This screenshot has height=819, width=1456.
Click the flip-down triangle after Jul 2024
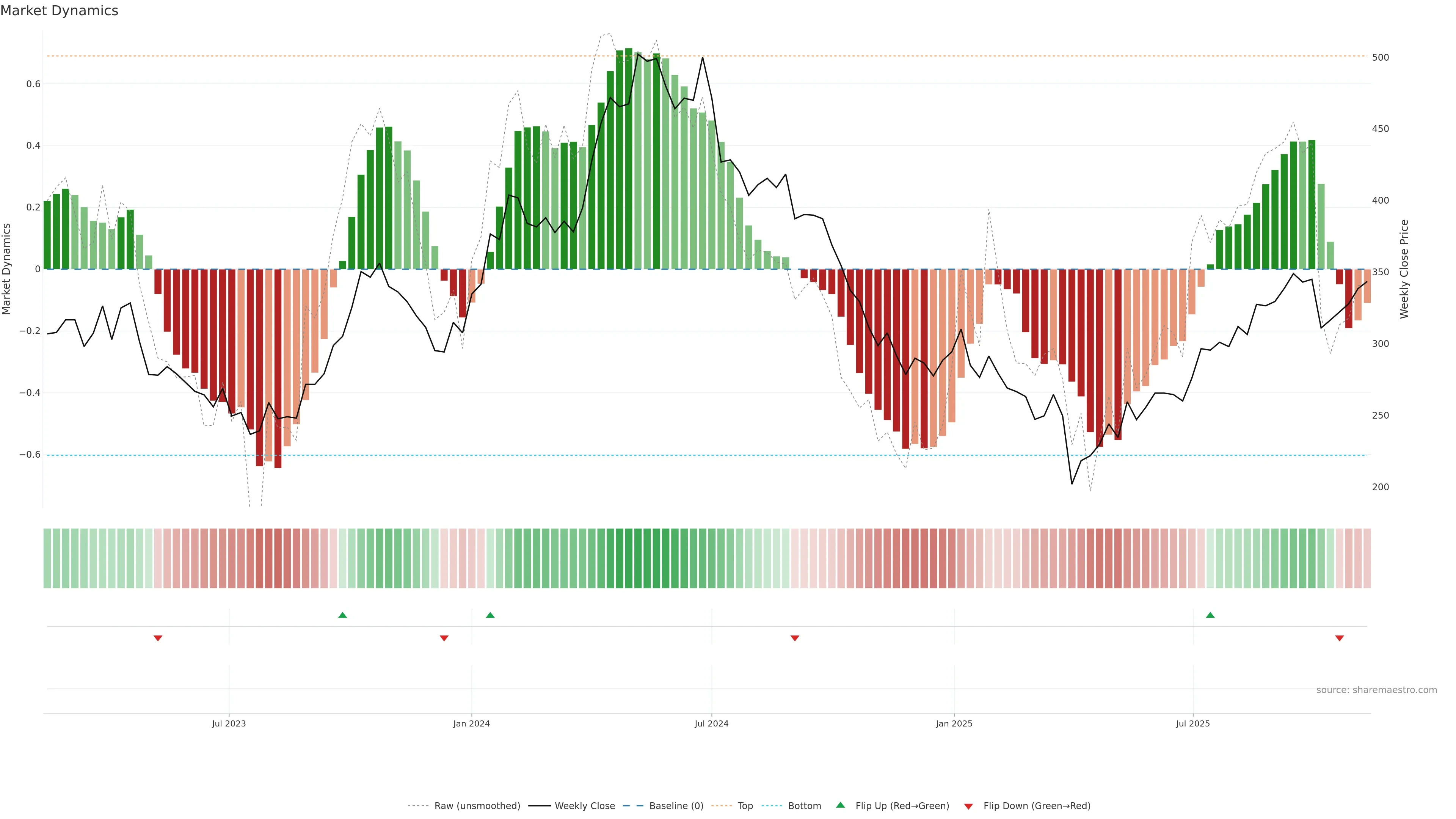click(x=795, y=638)
